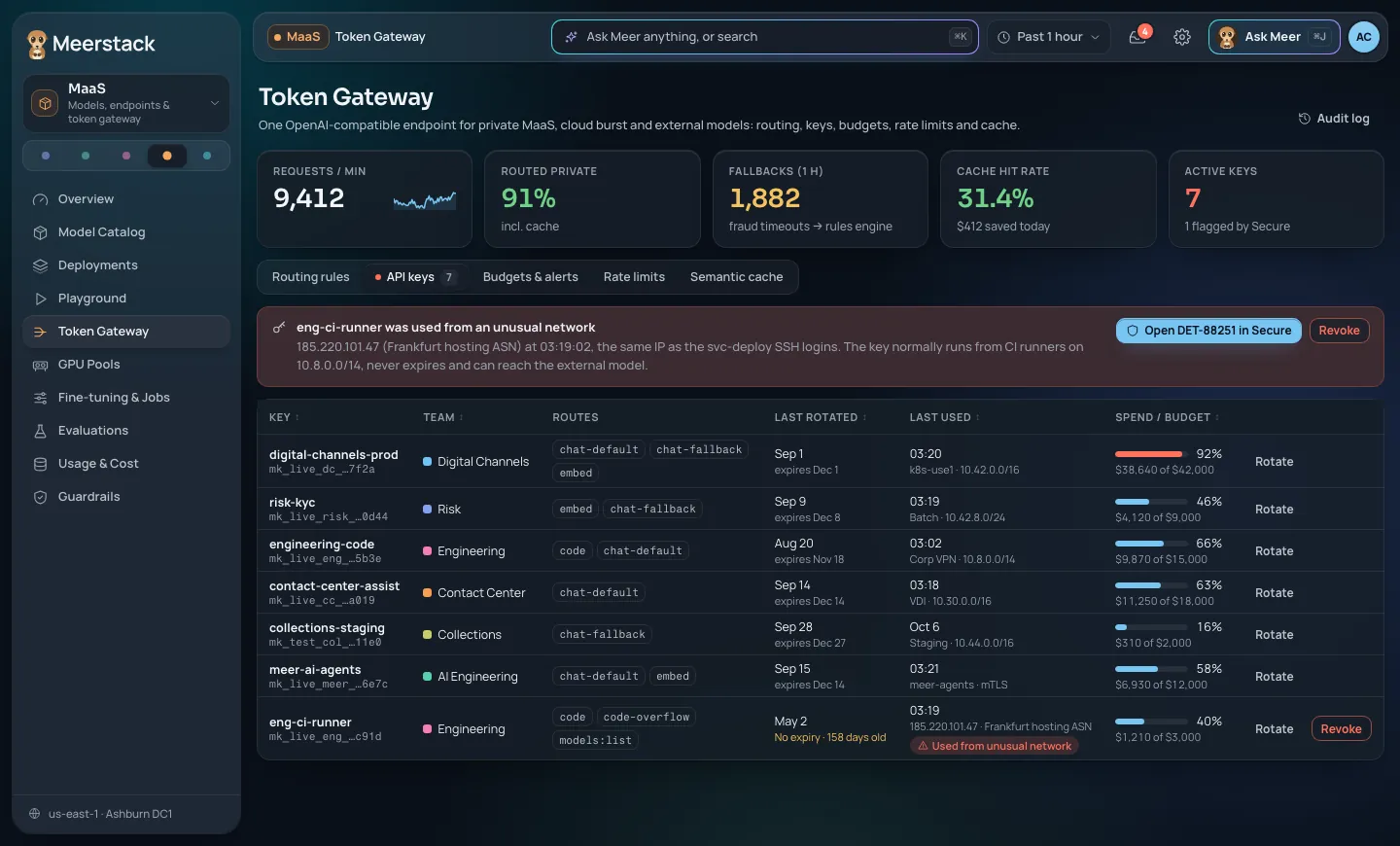Image resolution: width=1400 pixels, height=846 pixels.
Task: Click the sparkle icon in search bar
Action: pyautogui.click(x=572, y=37)
